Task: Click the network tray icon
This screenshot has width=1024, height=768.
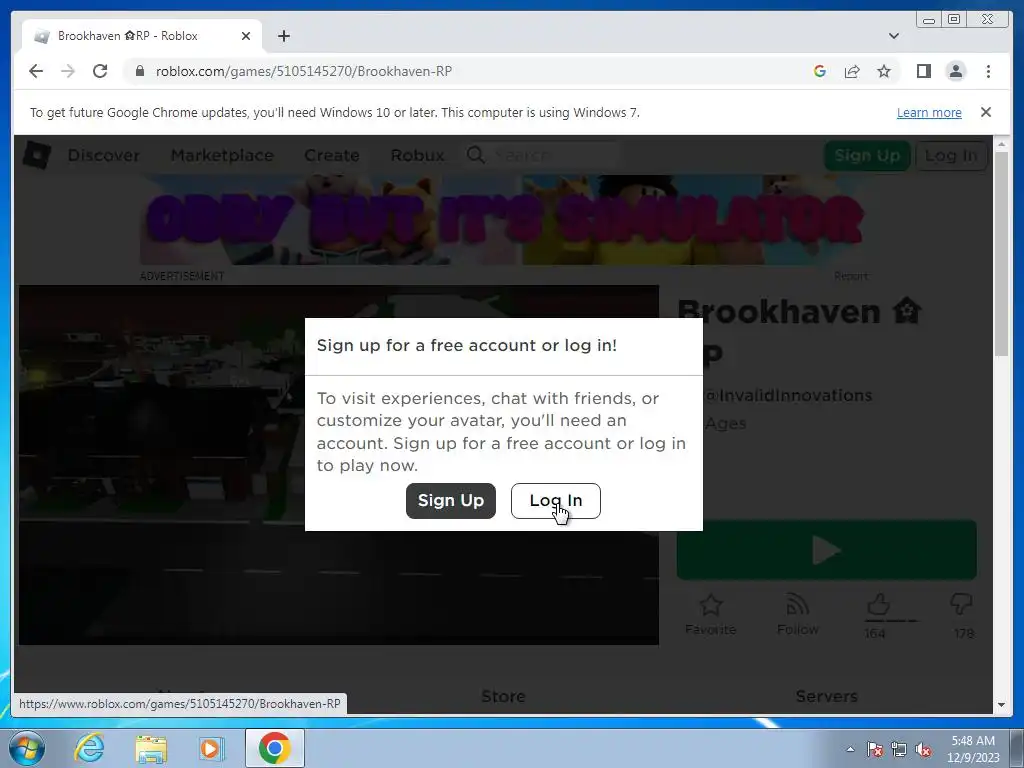Action: coord(899,749)
